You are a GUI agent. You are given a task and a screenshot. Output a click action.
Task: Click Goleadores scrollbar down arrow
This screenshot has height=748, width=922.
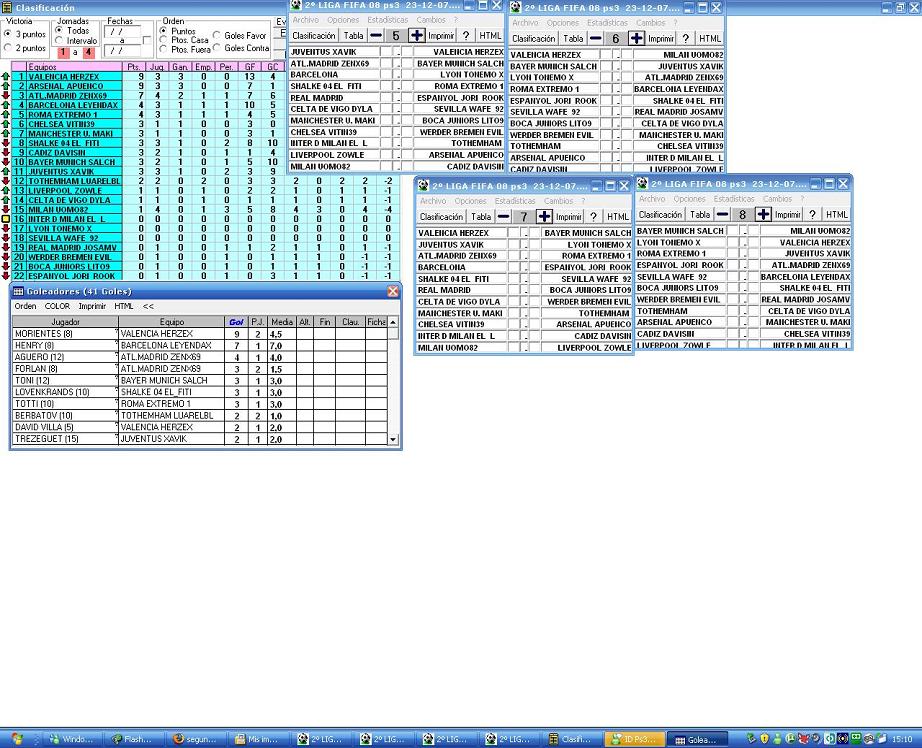[x=393, y=439]
